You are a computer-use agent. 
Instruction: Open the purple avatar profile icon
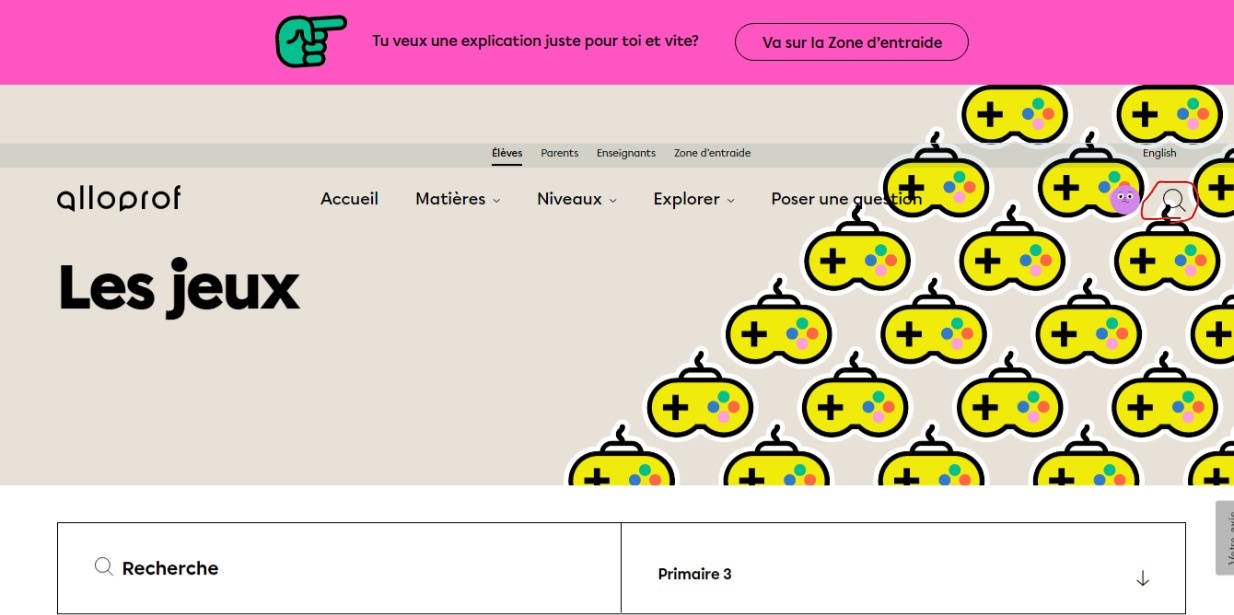[x=1125, y=199]
